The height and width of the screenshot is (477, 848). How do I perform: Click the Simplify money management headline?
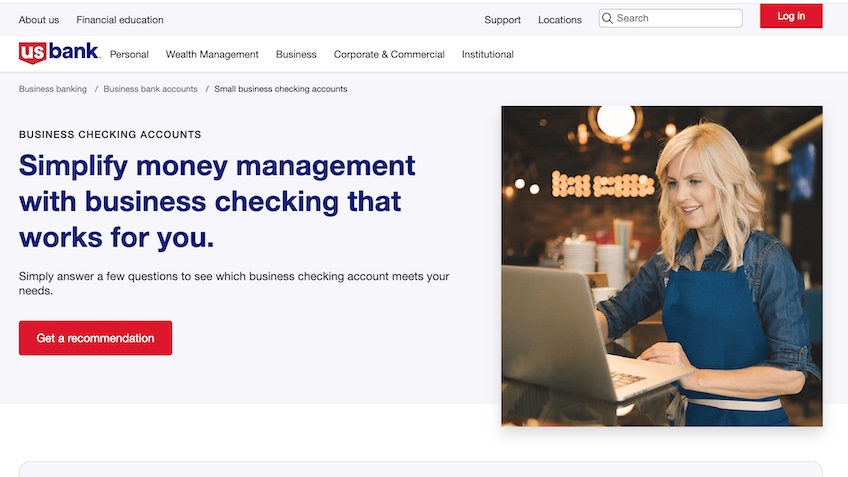coord(217,201)
